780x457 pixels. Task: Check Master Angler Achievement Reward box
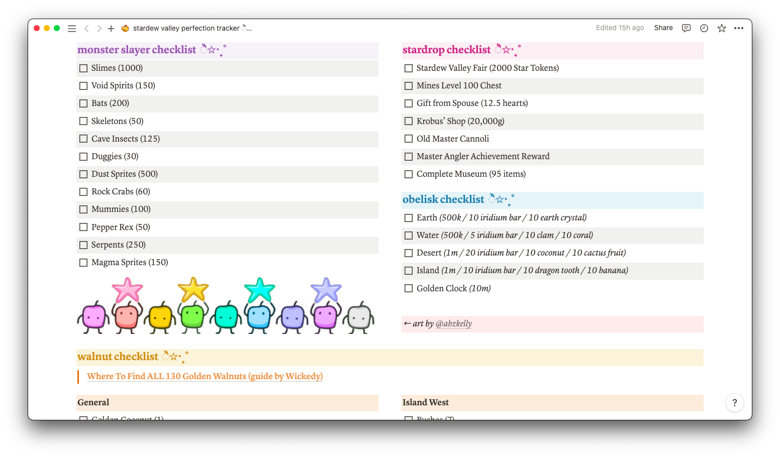point(408,156)
